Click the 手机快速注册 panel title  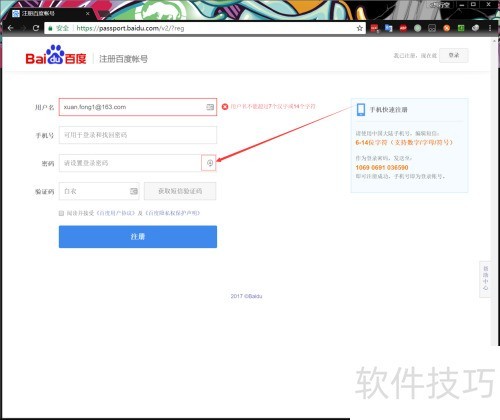tap(389, 110)
